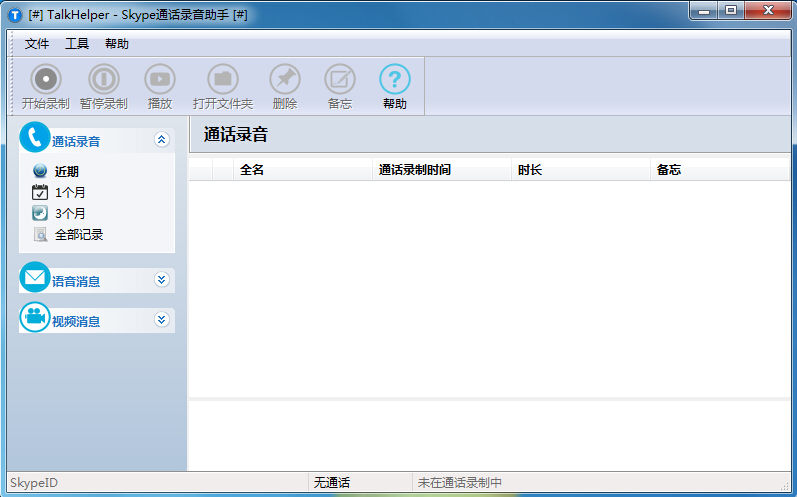
Task: Select 1个月 recordings filter
Action: click(70, 193)
